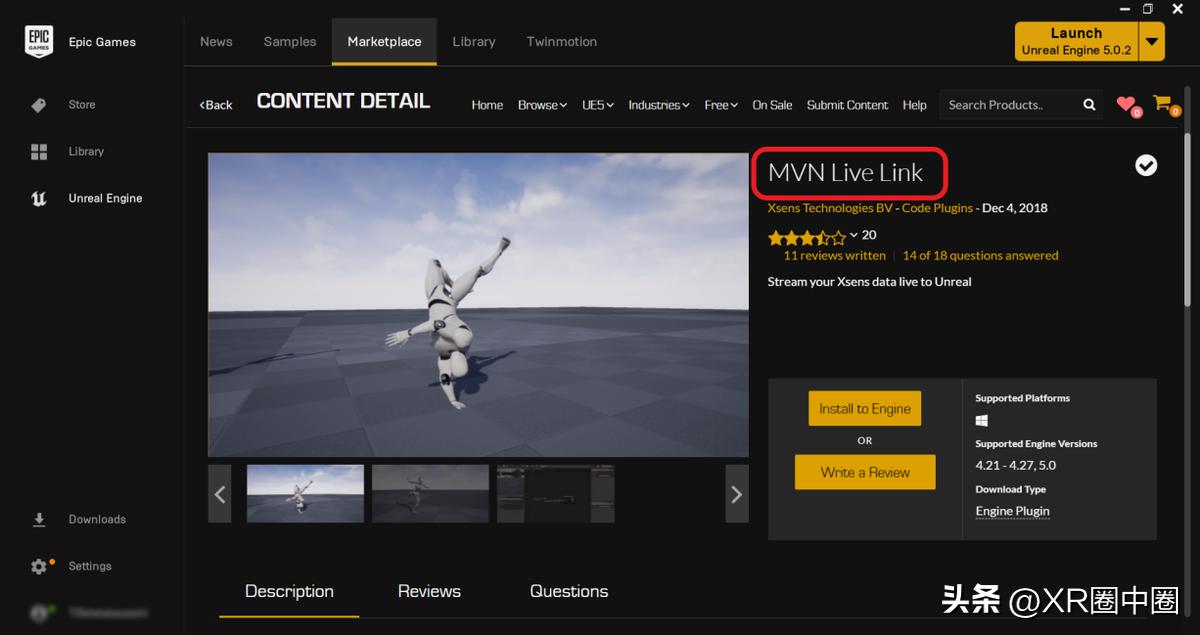Open Downloads in the sidebar
The image size is (1200, 635).
click(x=96, y=520)
